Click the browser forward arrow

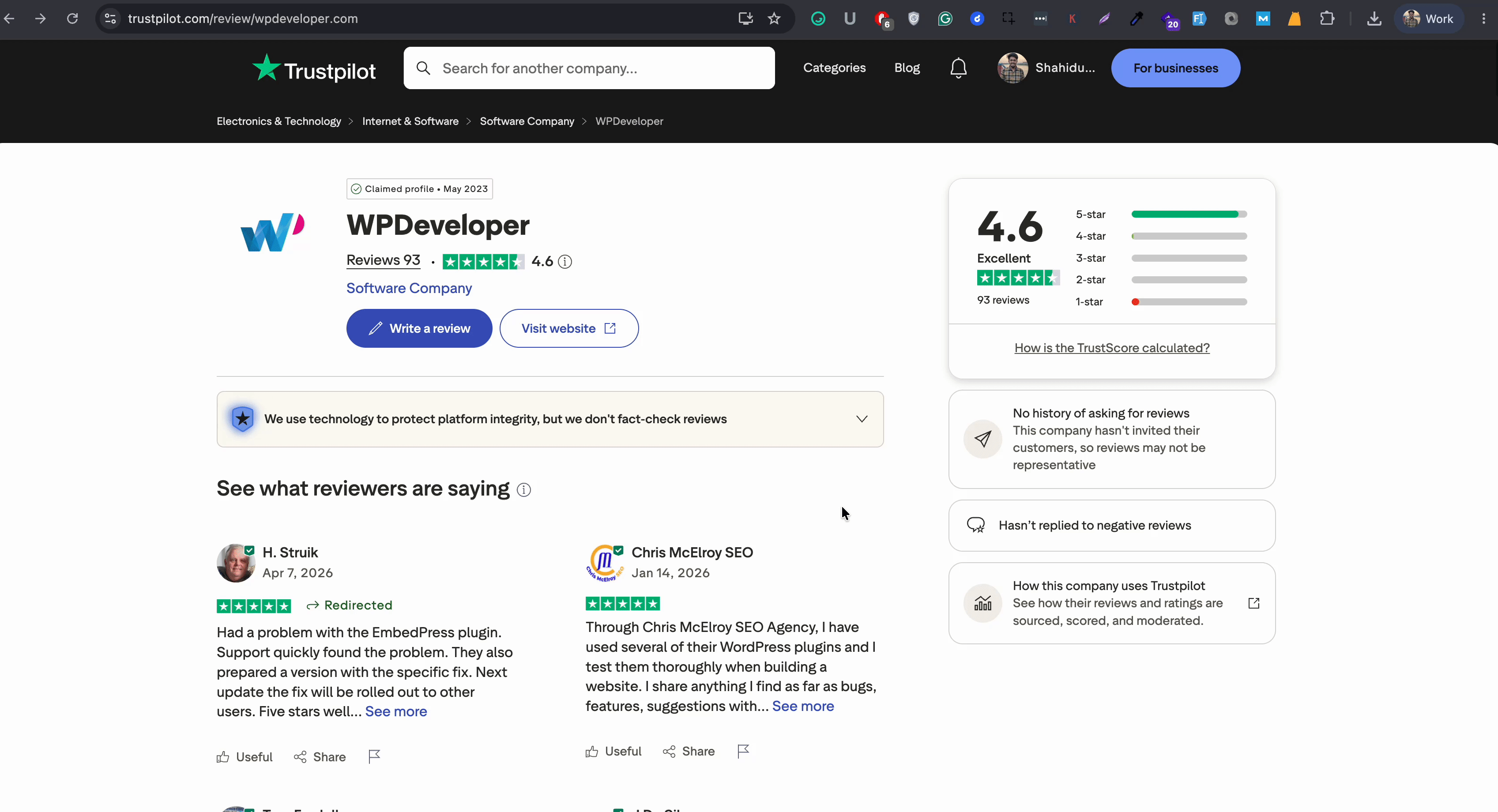coord(41,19)
